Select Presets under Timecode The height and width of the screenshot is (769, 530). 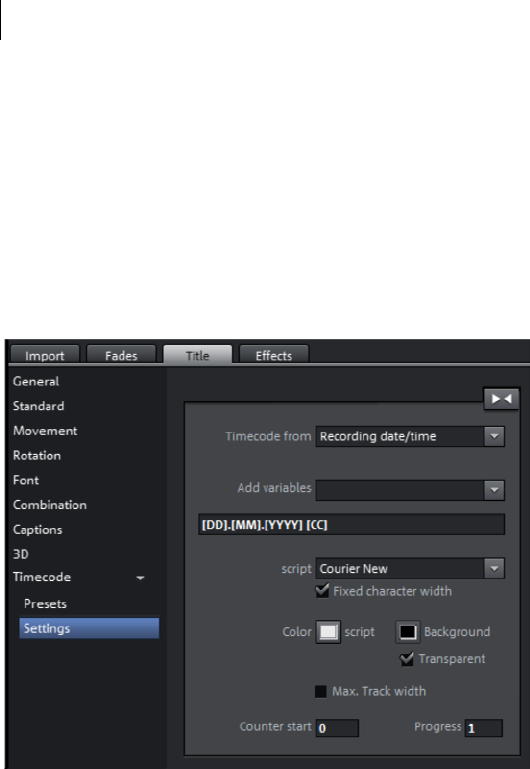pyautogui.click(x=45, y=604)
